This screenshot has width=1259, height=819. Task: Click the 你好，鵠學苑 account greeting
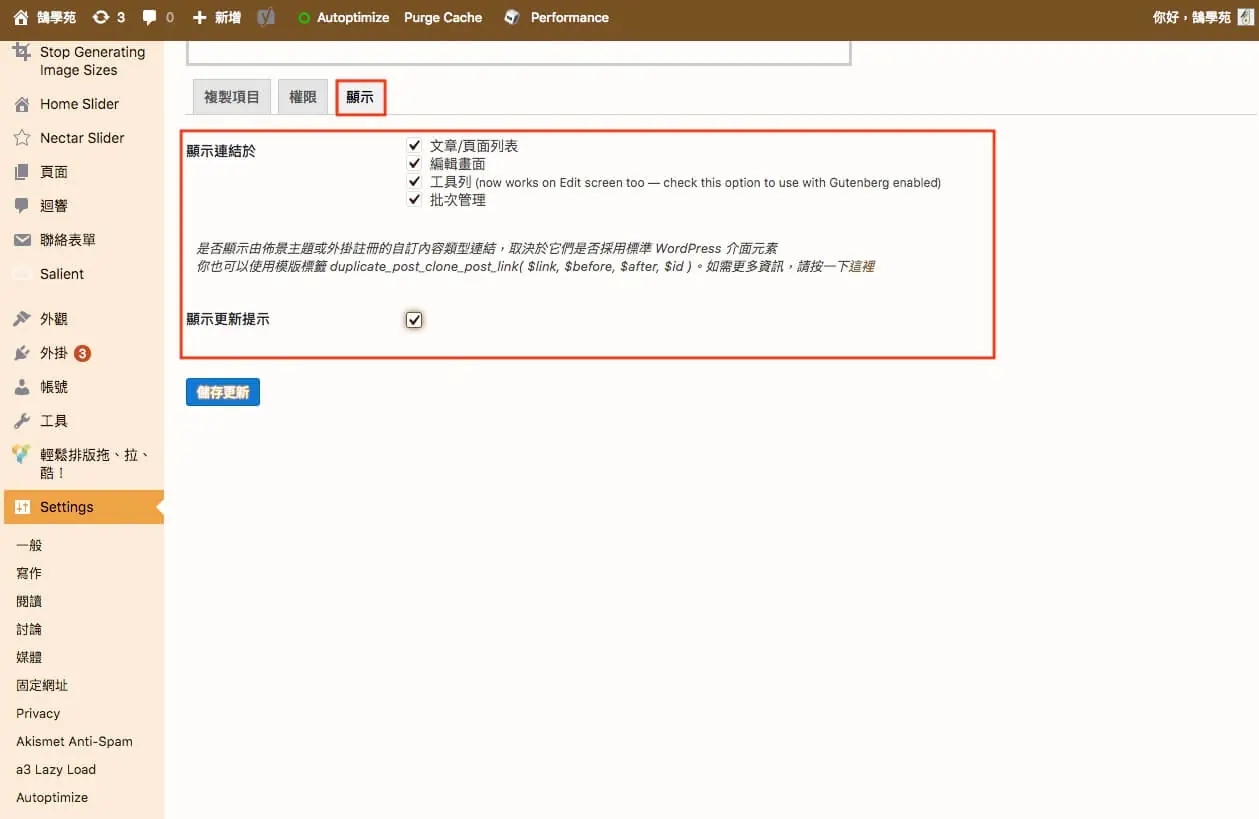pos(1192,17)
